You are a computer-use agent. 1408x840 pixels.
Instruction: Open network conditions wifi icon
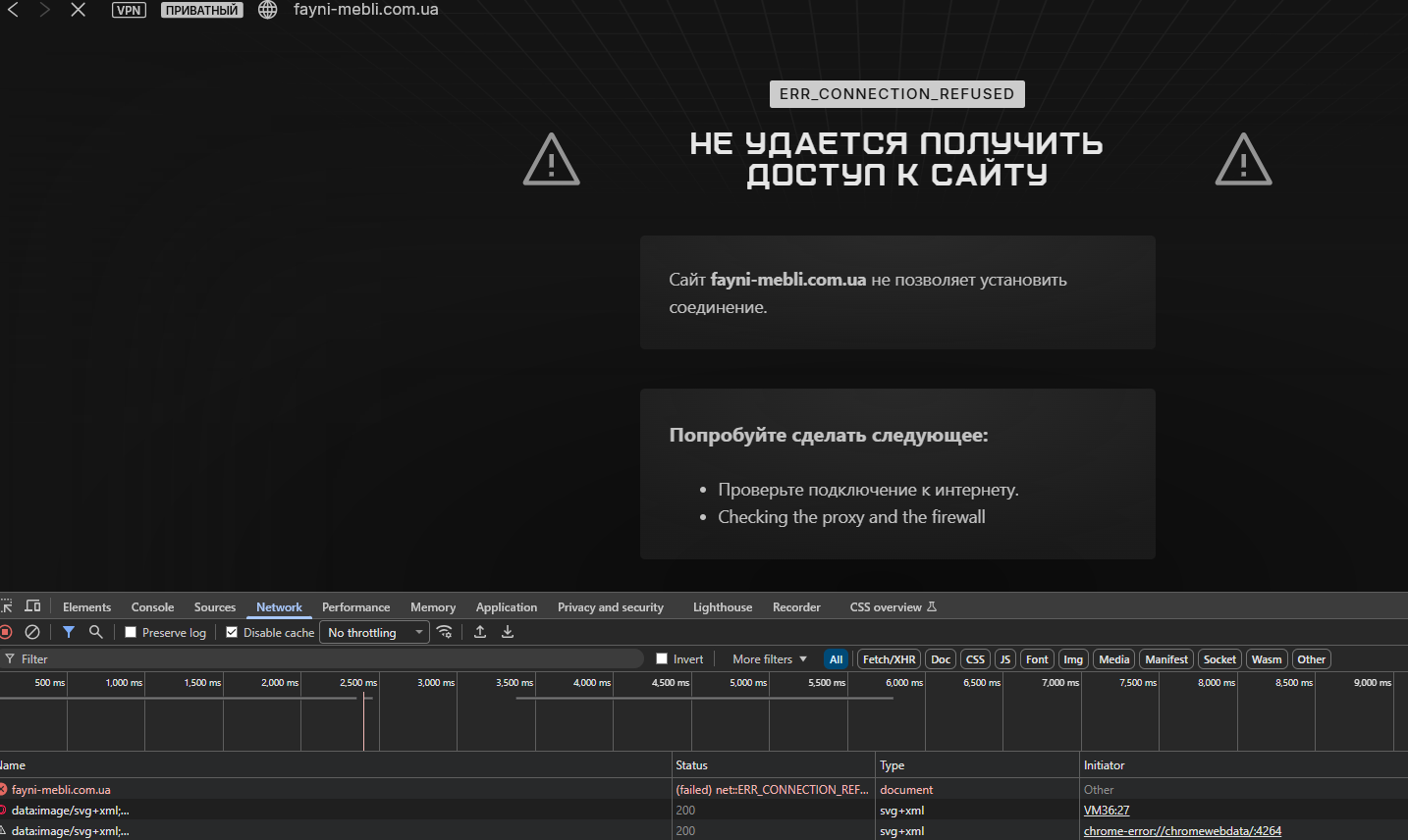[445, 632]
